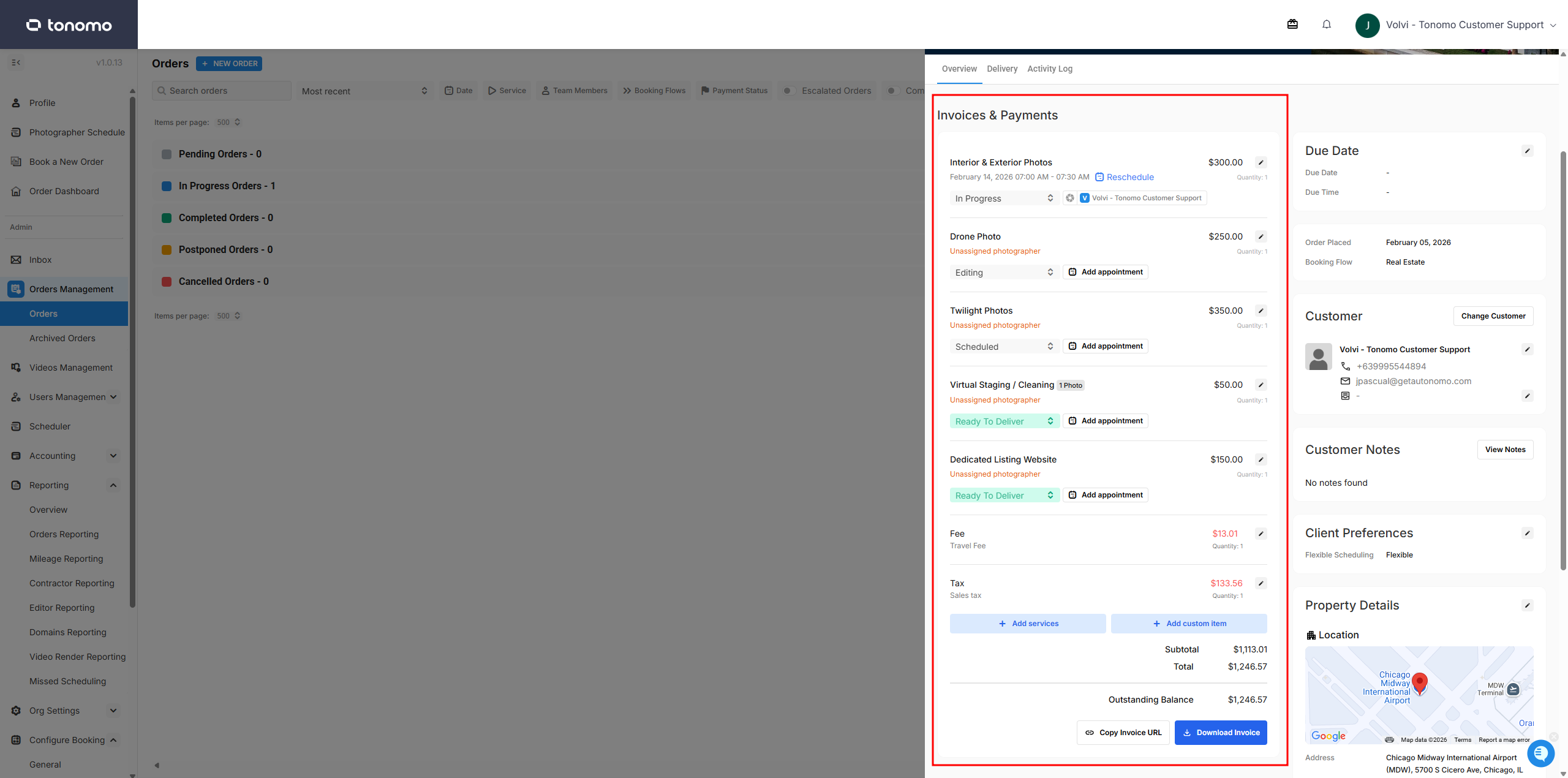1568x778 pixels.
Task: Open the In Progress status dropdown
Action: coord(1004,198)
